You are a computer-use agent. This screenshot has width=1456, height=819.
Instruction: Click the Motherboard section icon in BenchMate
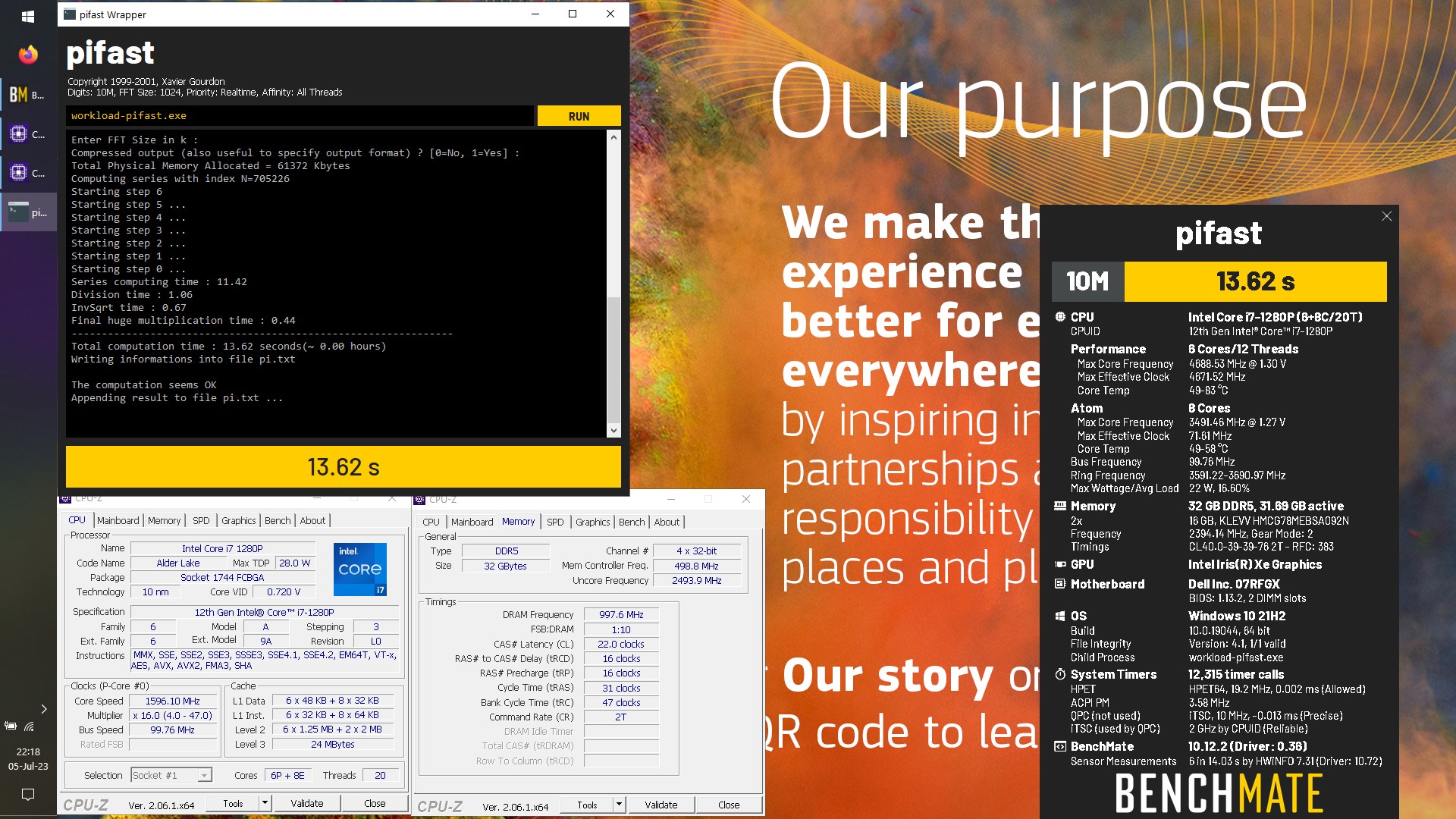[x=1060, y=584]
